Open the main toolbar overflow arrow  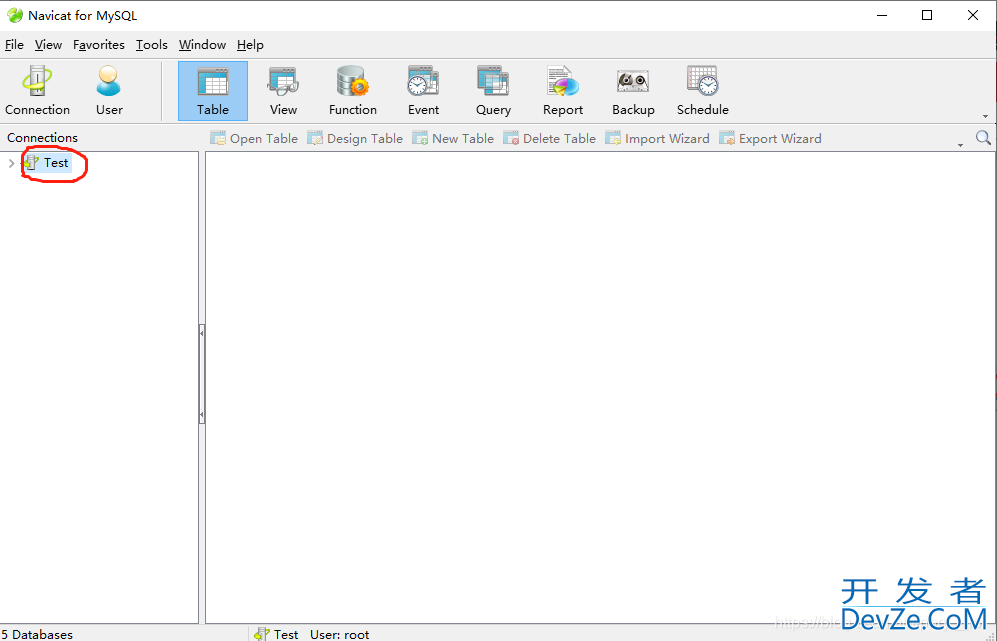tap(986, 116)
